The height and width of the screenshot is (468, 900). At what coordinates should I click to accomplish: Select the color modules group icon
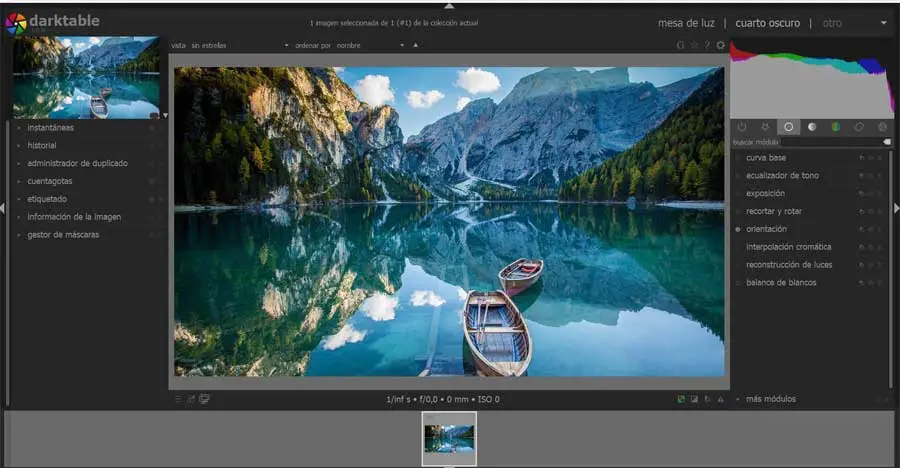coord(836,126)
